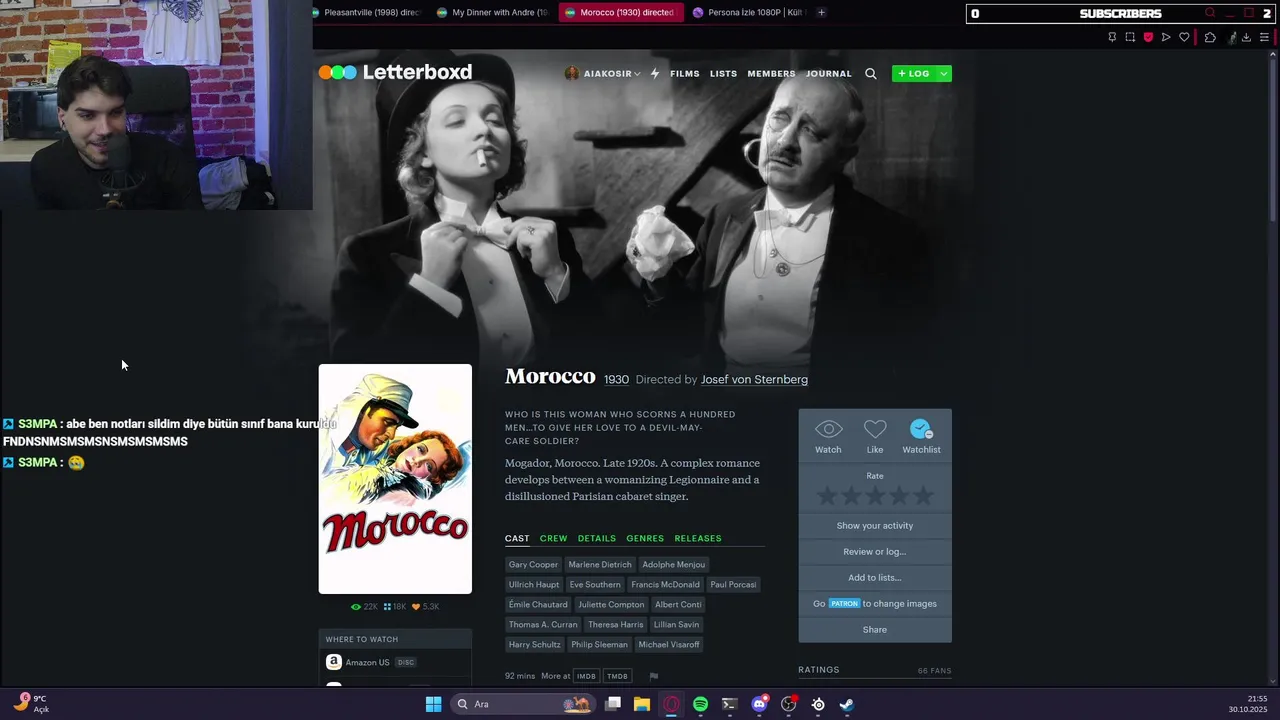The height and width of the screenshot is (720, 1280).
Task: Open Discord from taskbar
Action: [759, 704]
